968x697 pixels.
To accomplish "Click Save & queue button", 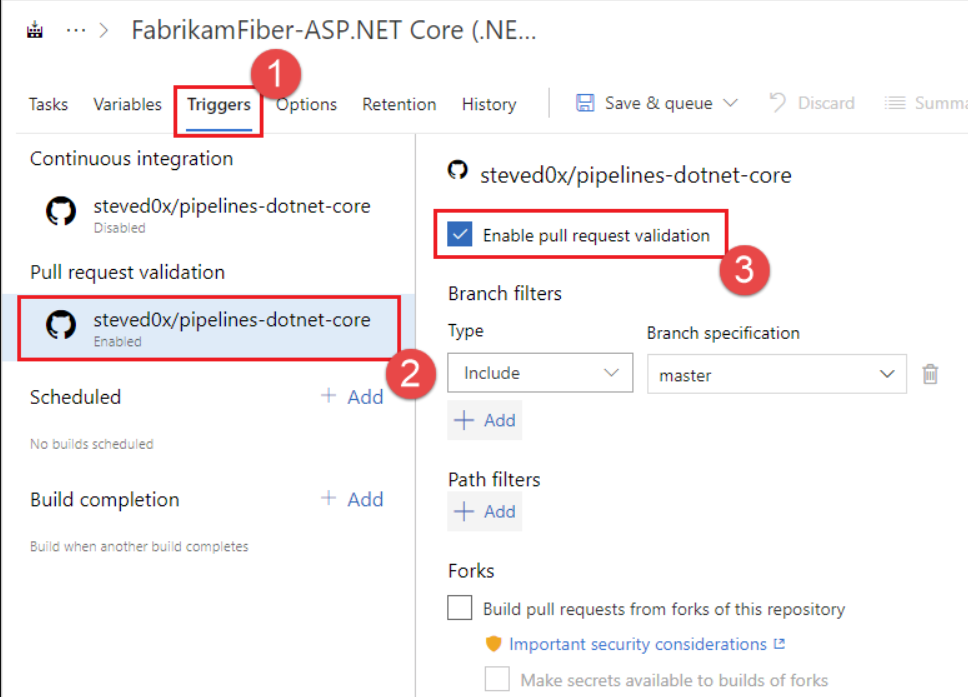I will coord(657,103).
